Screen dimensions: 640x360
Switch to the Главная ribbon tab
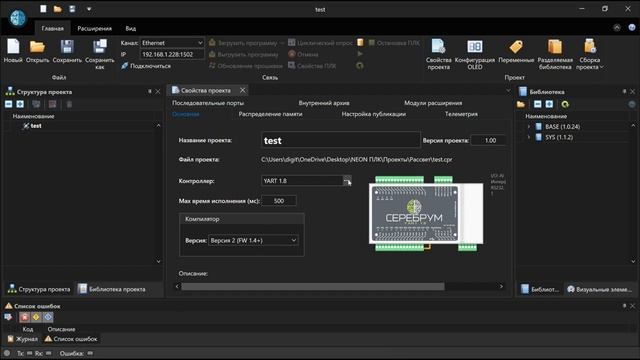tap(53, 29)
